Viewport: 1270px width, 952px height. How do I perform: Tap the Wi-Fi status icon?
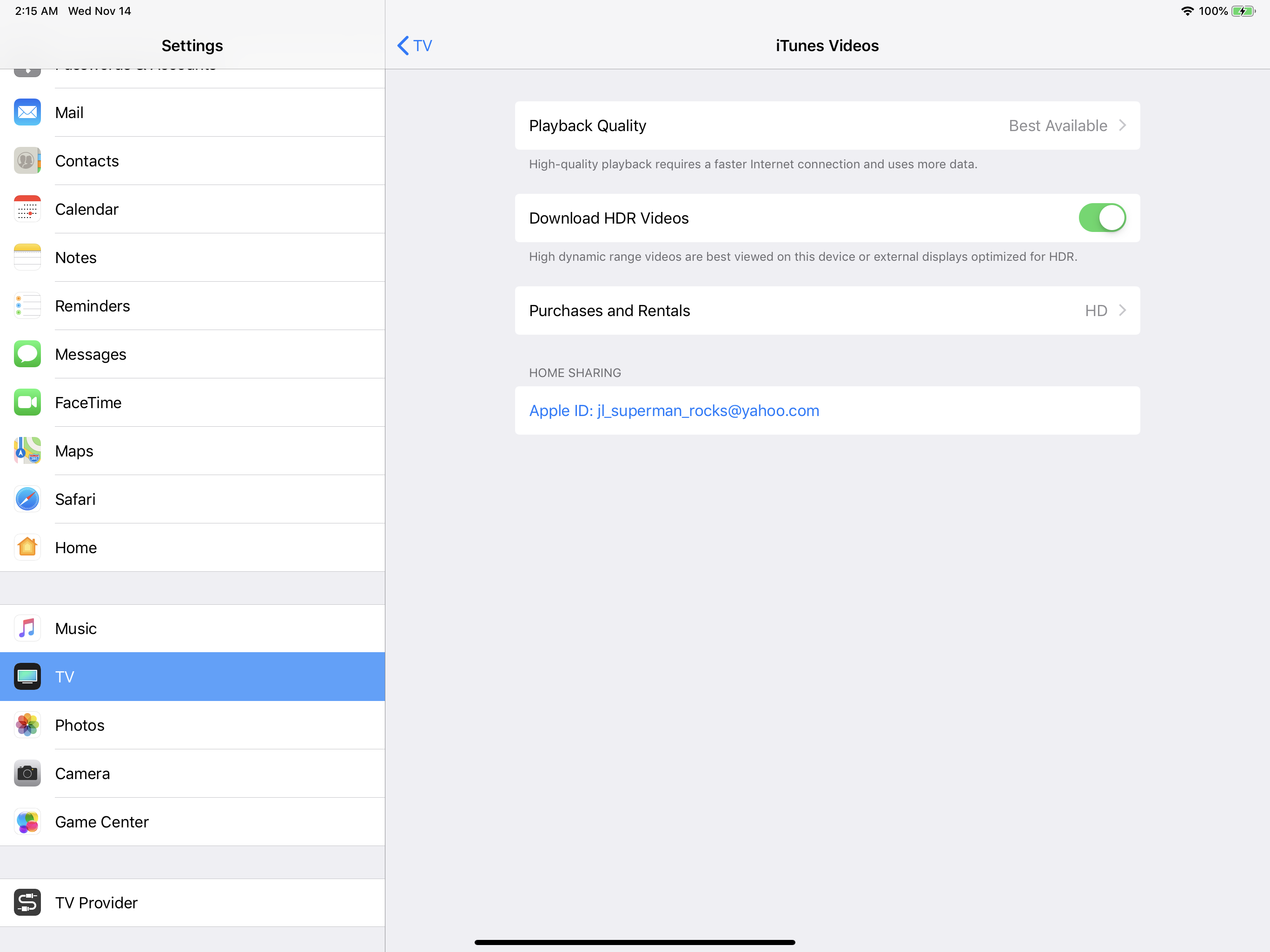[1187, 11]
